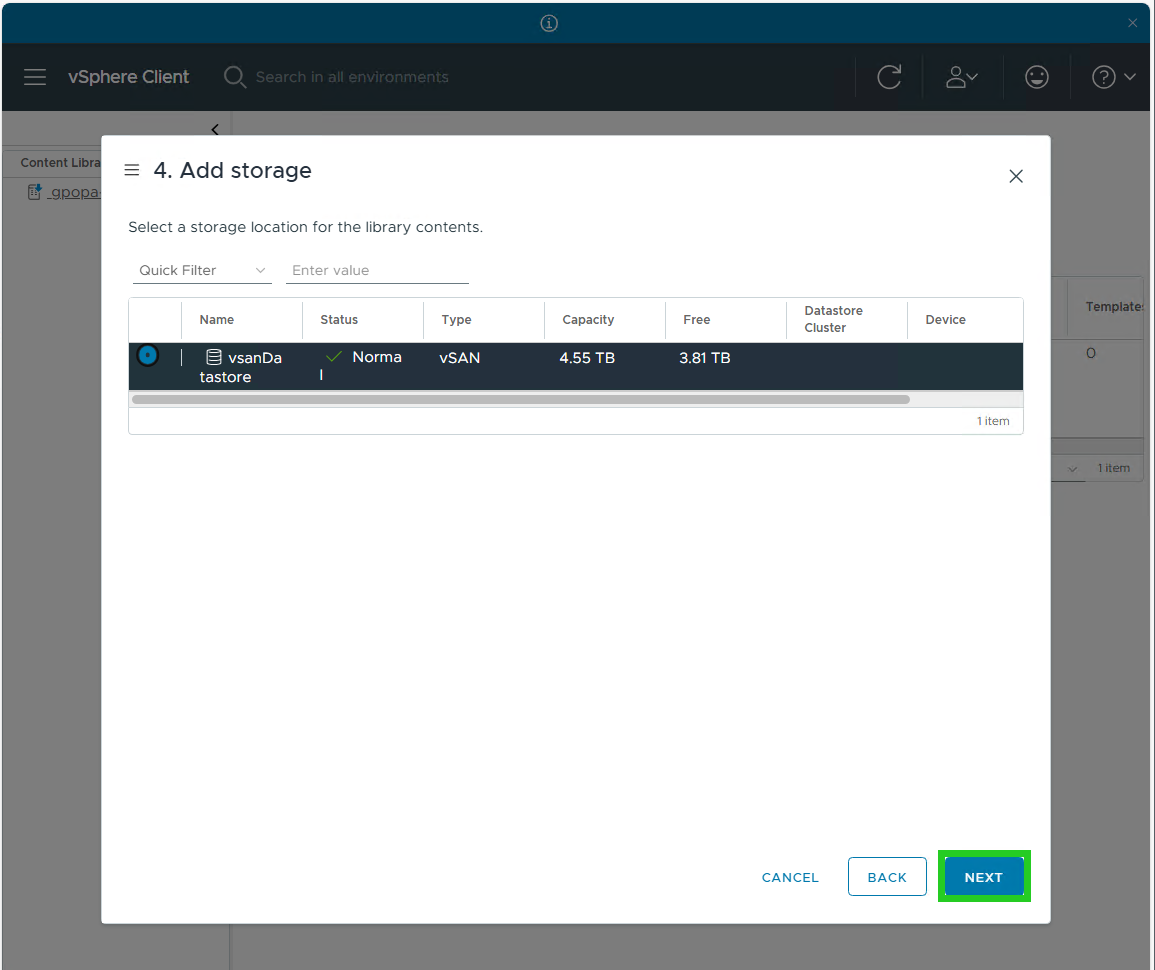Viewport: 1155px width, 970px height.
Task: Refresh the vSphere Client view
Action: tap(889, 77)
